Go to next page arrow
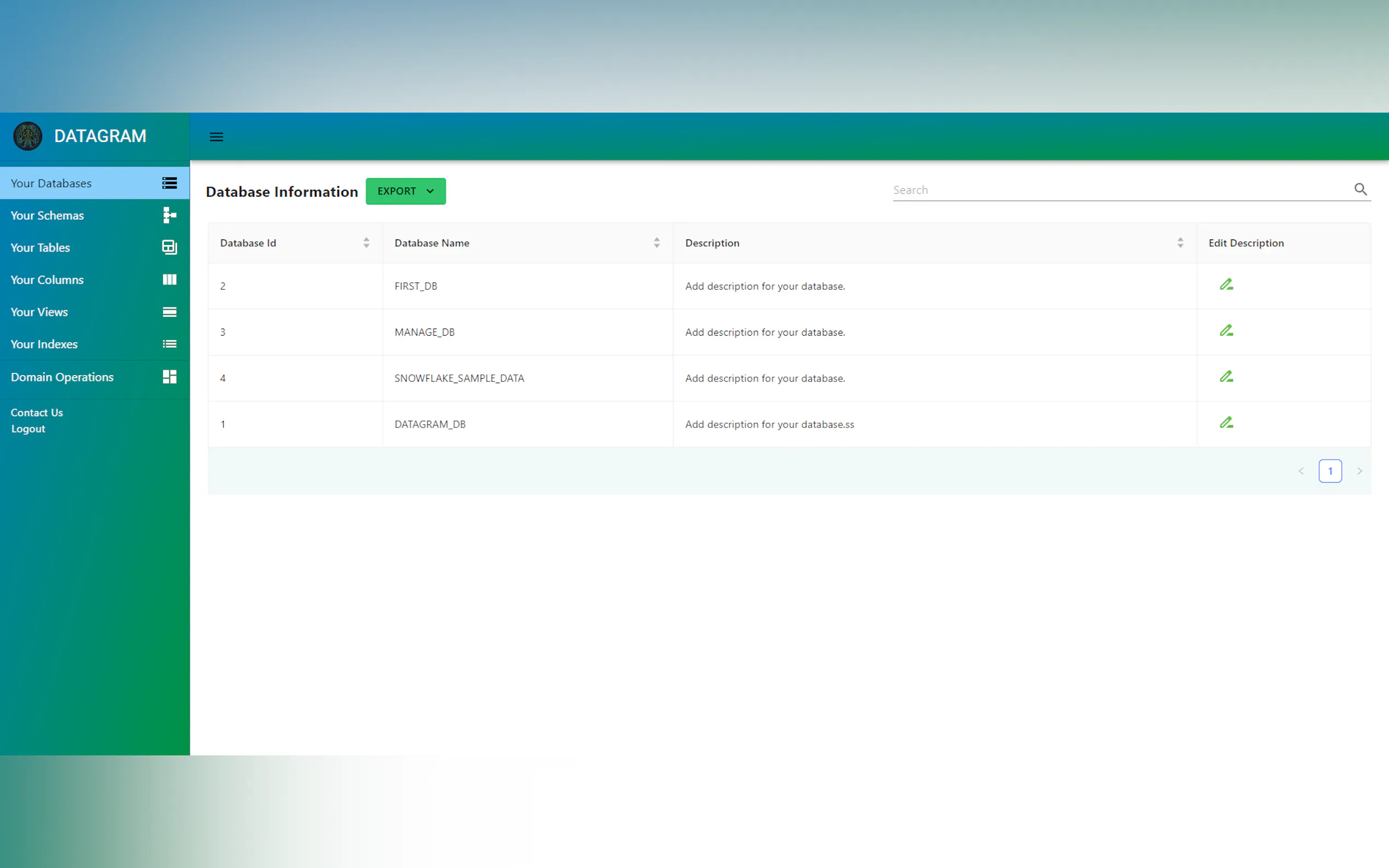 (x=1359, y=471)
